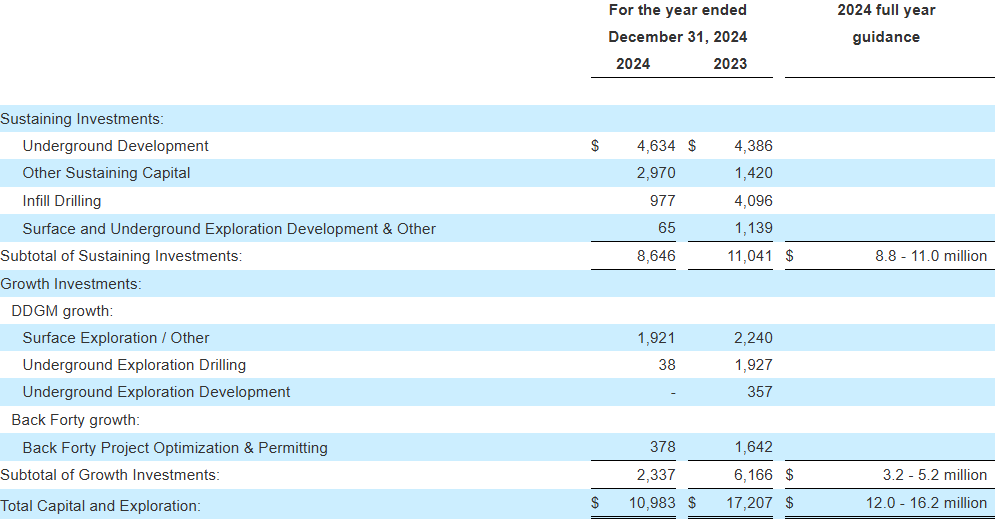Select the "Underground Exploration Drilling" row label
Viewport: 998px width, 519px height.
[x=134, y=365]
